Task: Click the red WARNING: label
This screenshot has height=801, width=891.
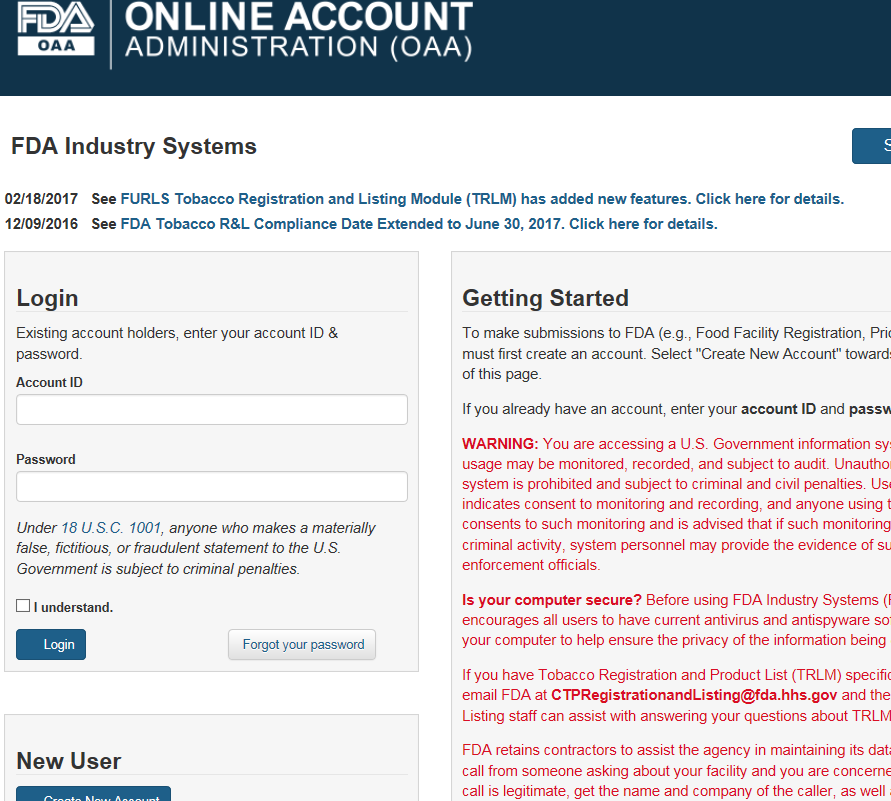Action: 500,444
